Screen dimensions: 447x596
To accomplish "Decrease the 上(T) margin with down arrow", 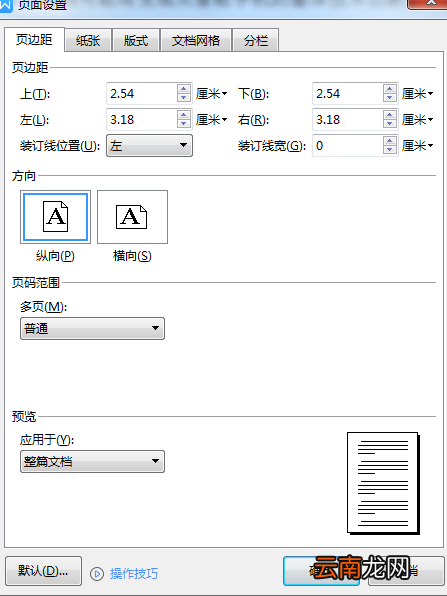I will [184, 98].
